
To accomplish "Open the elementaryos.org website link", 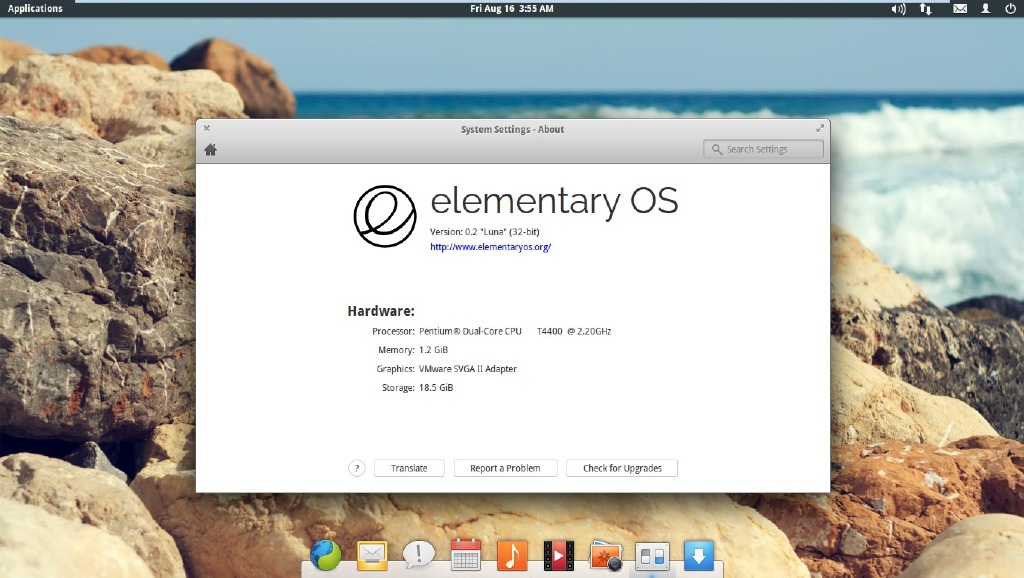I will click(x=490, y=247).
